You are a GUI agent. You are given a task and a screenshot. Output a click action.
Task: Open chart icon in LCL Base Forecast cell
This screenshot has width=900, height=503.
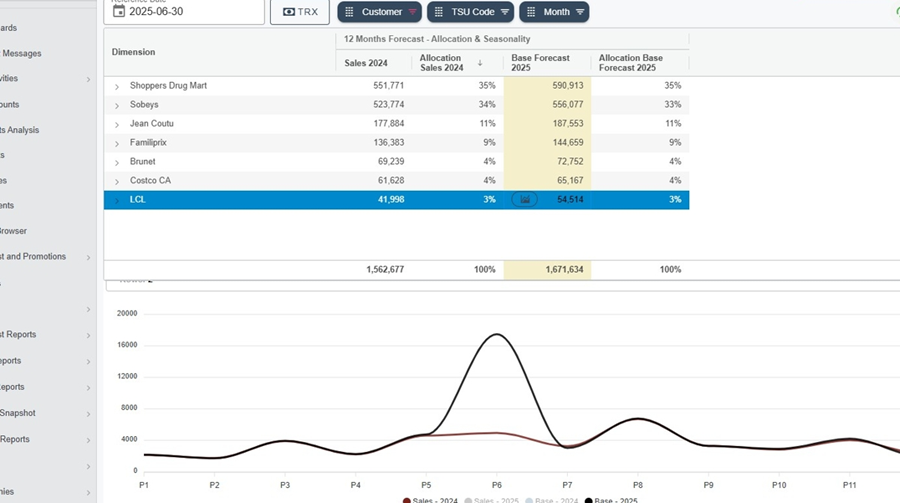click(524, 199)
